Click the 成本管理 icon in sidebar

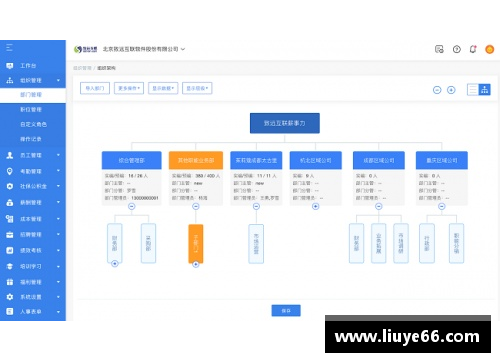click(10, 219)
